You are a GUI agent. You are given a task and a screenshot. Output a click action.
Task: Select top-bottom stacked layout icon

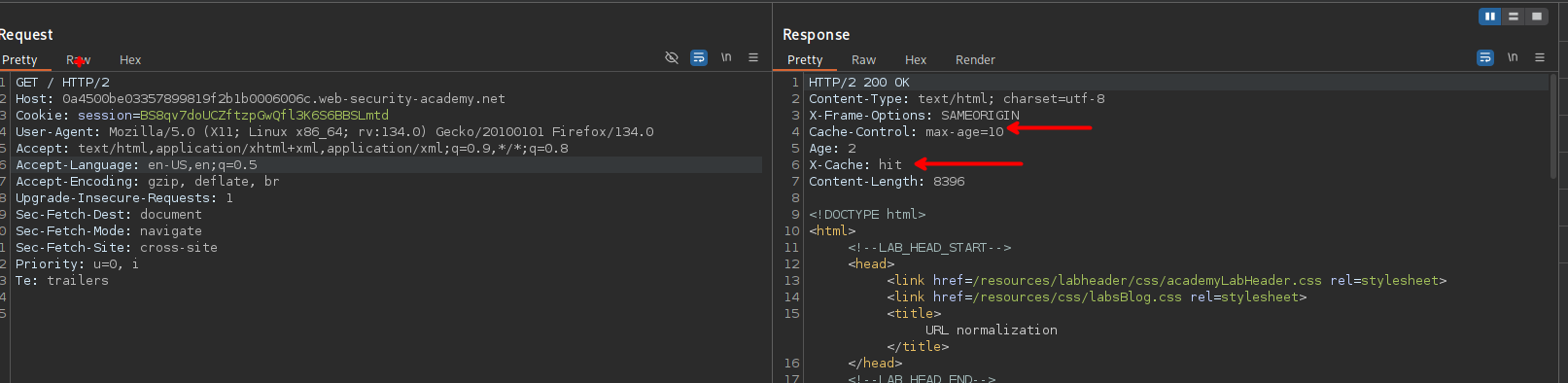1513,17
